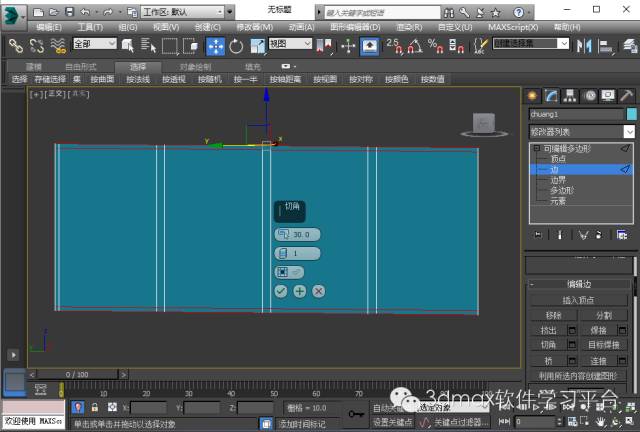Screen dimensions: 640x432
Task: Open the 修改器(M) menu
Action: [255, 27]
